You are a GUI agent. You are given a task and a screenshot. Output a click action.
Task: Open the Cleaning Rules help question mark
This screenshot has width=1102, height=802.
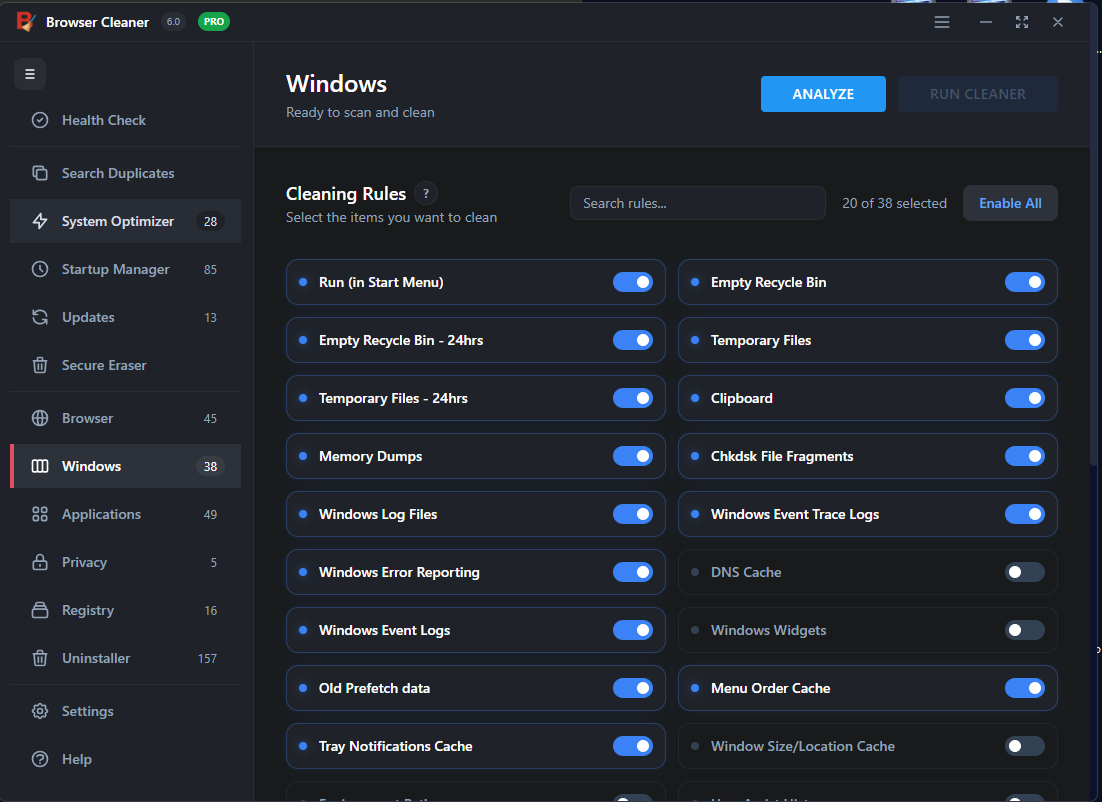426,194
